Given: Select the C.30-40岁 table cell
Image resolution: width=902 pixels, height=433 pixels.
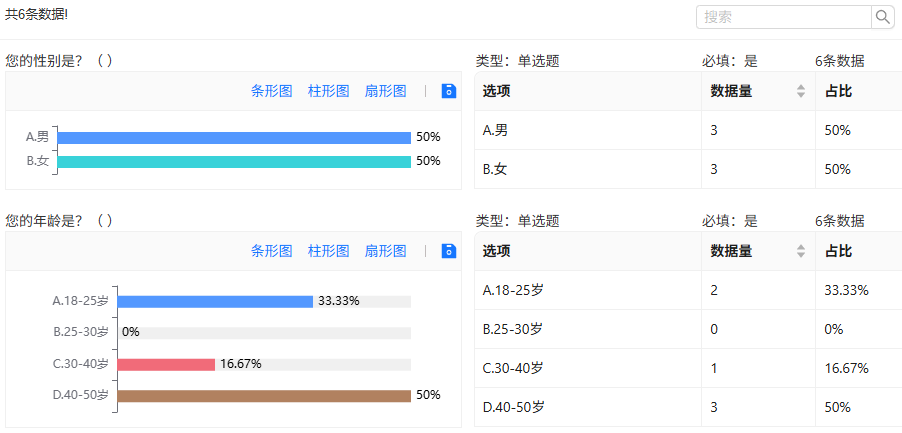Looking at the screenshot, I should tap(588, 368).
